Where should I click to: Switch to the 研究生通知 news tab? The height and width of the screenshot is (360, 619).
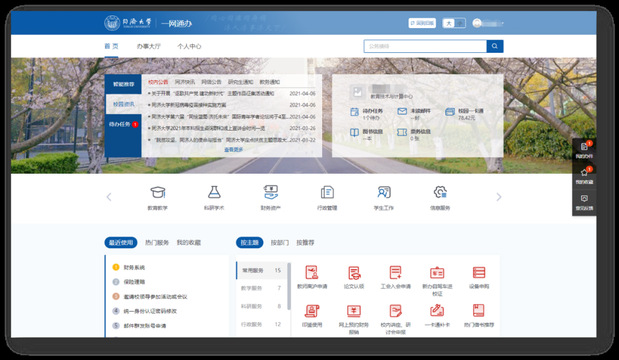coord(240,82)
